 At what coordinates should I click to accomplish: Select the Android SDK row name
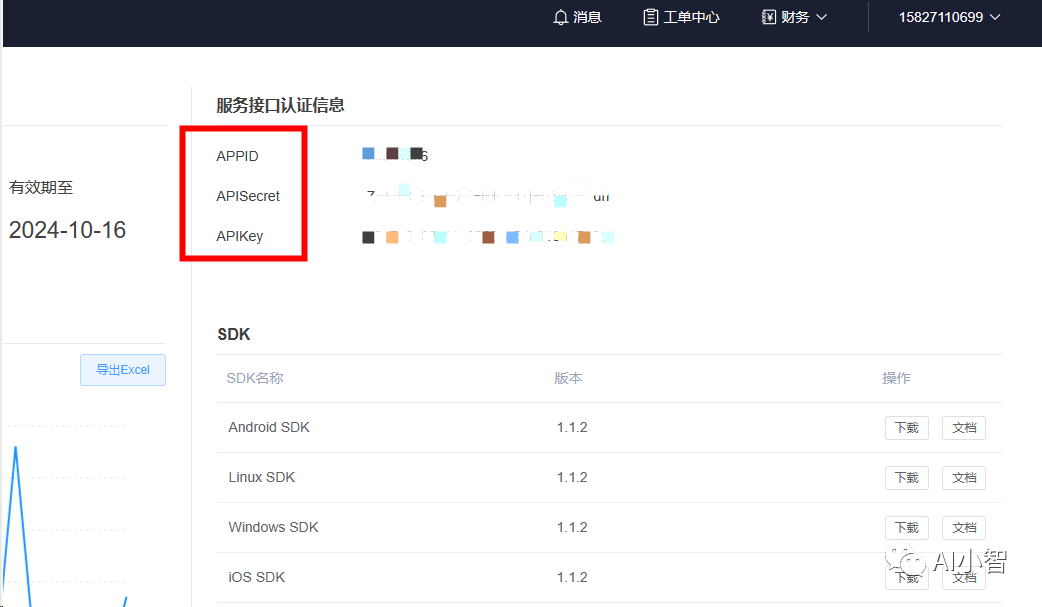point(269,427)
